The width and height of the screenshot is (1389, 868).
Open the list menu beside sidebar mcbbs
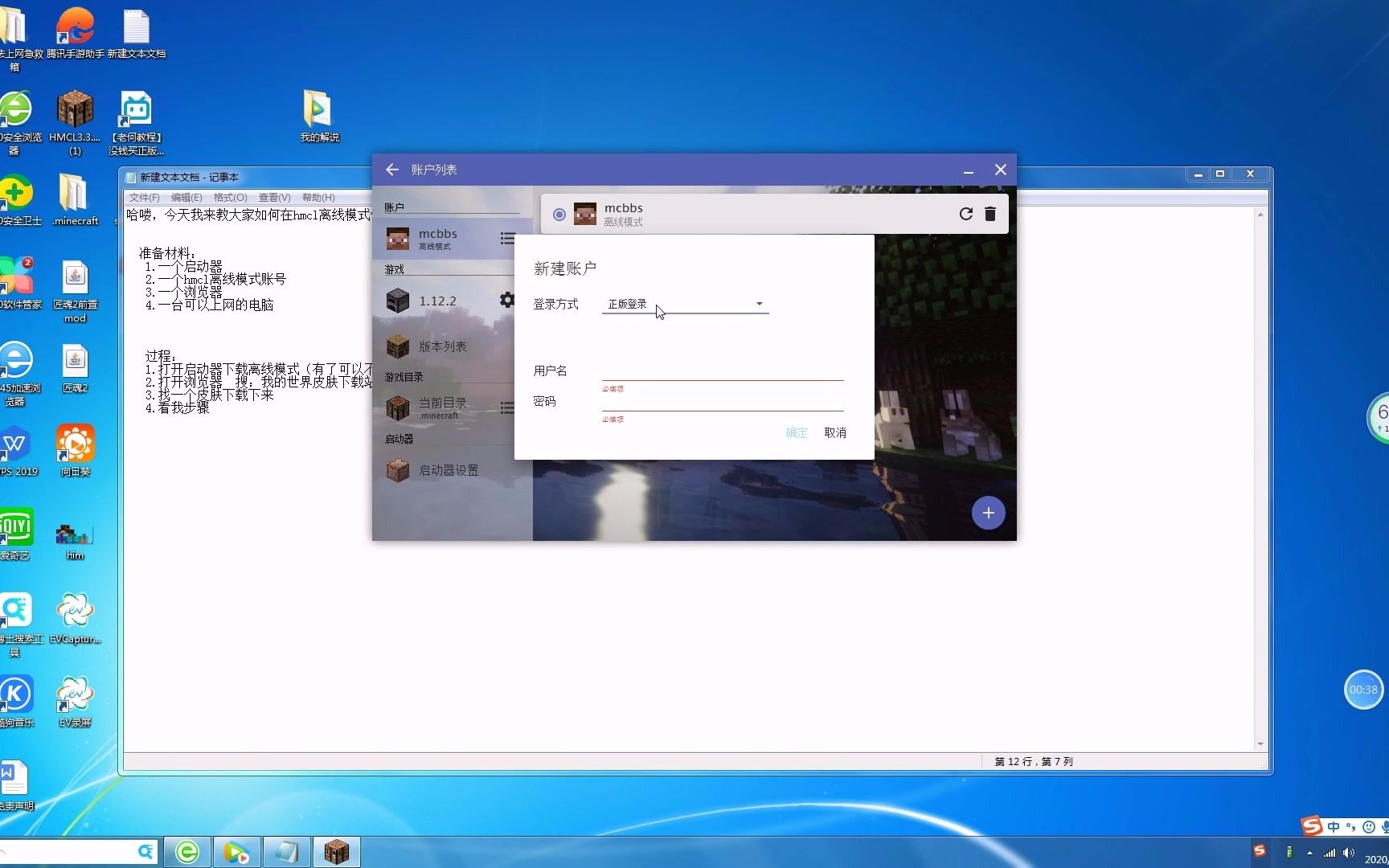pyautogui.click(x=507, y=238)
